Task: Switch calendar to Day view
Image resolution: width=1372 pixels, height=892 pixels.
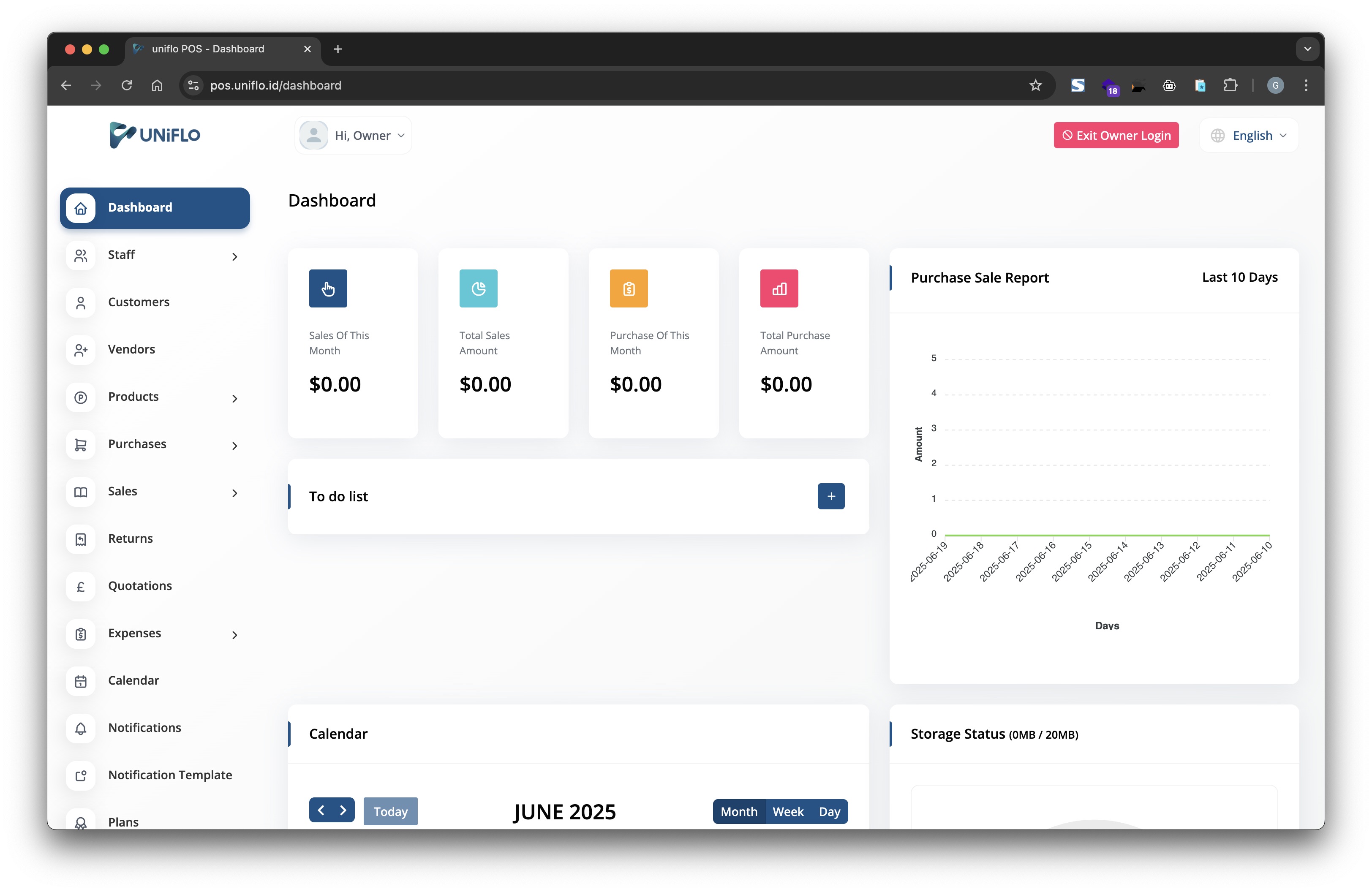Action: [x=829, y=811]
